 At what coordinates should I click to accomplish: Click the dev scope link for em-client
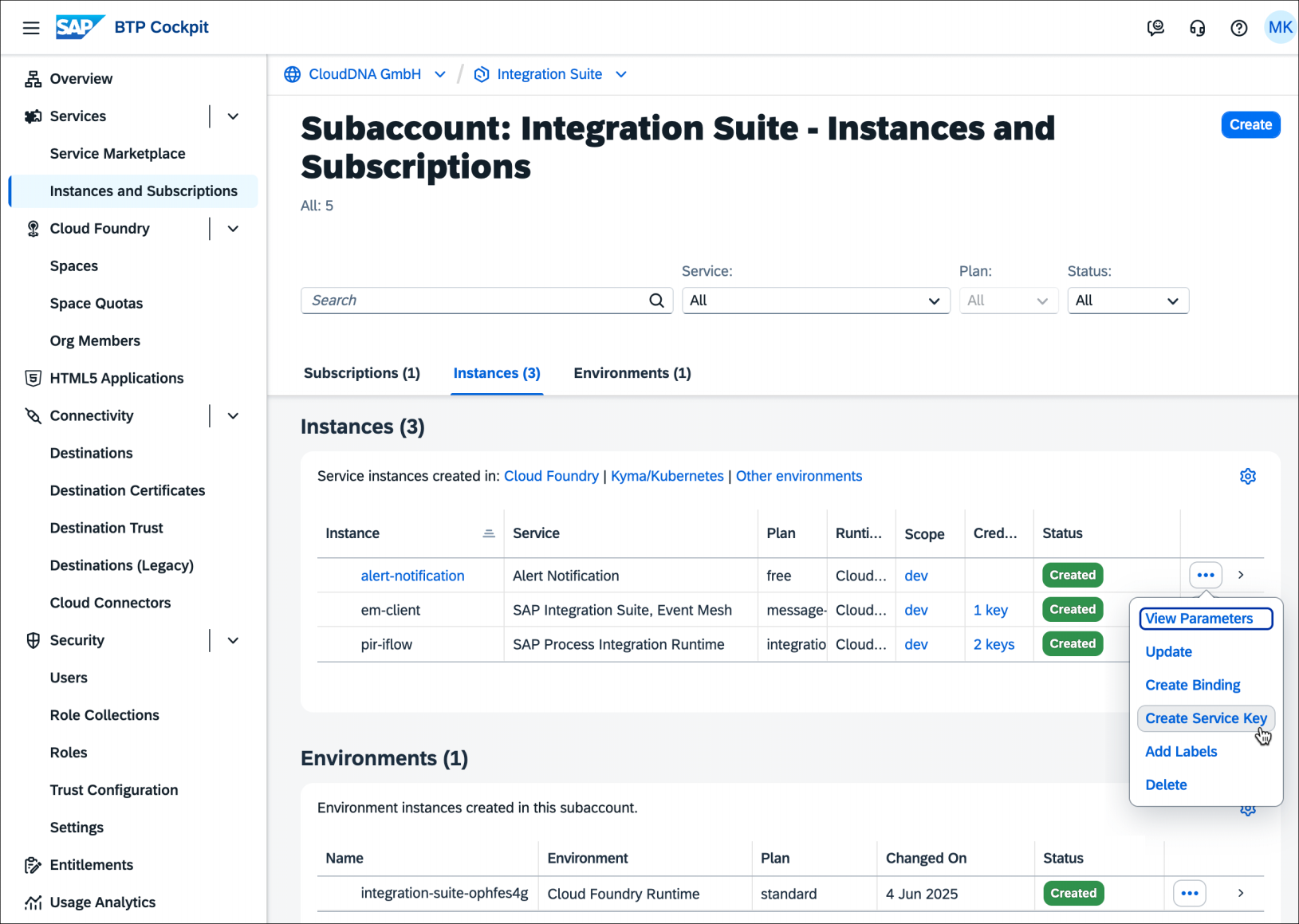(x=915, y=610)
